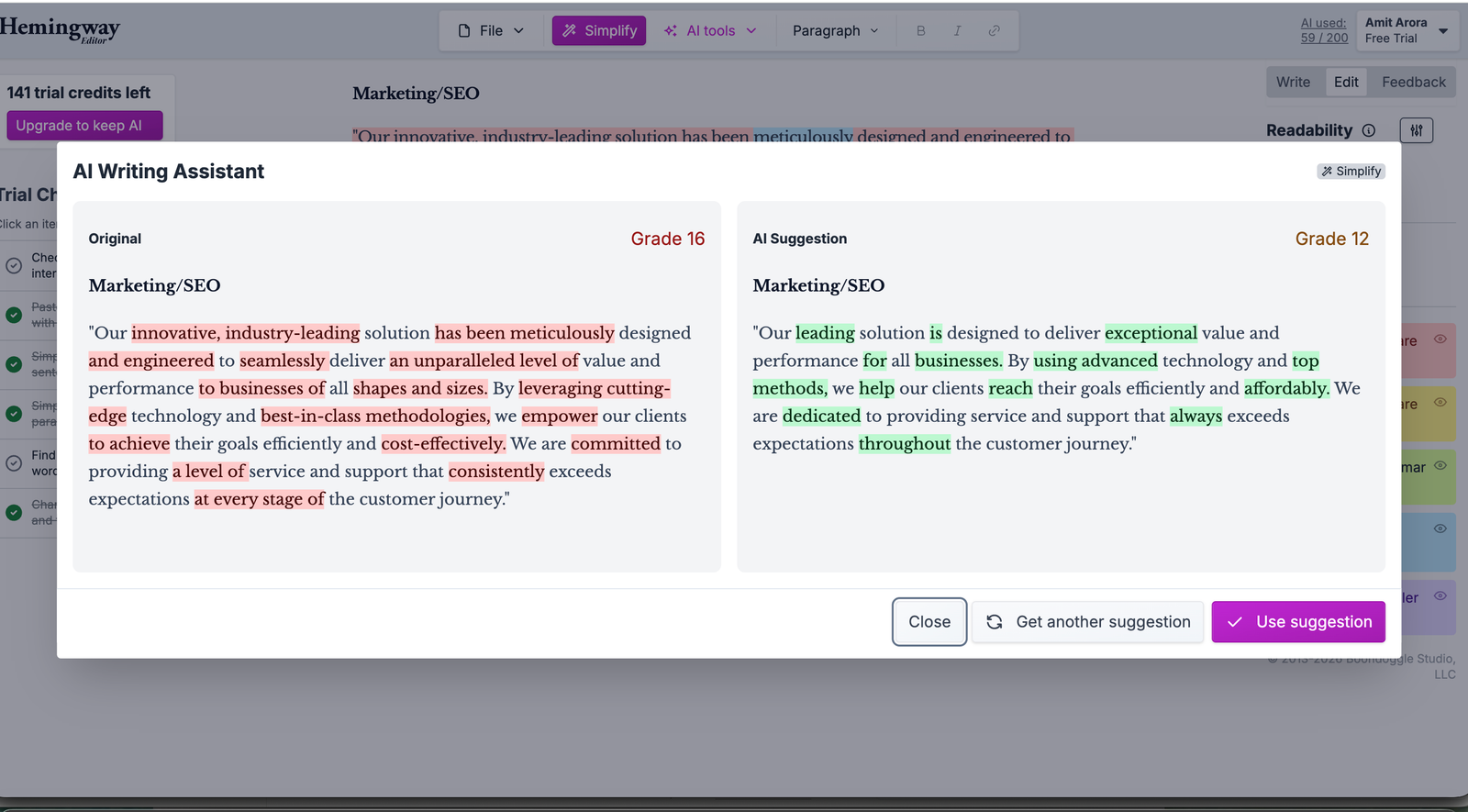
Task: Open the File dropdown menu
Action: (x=491, y=30)
